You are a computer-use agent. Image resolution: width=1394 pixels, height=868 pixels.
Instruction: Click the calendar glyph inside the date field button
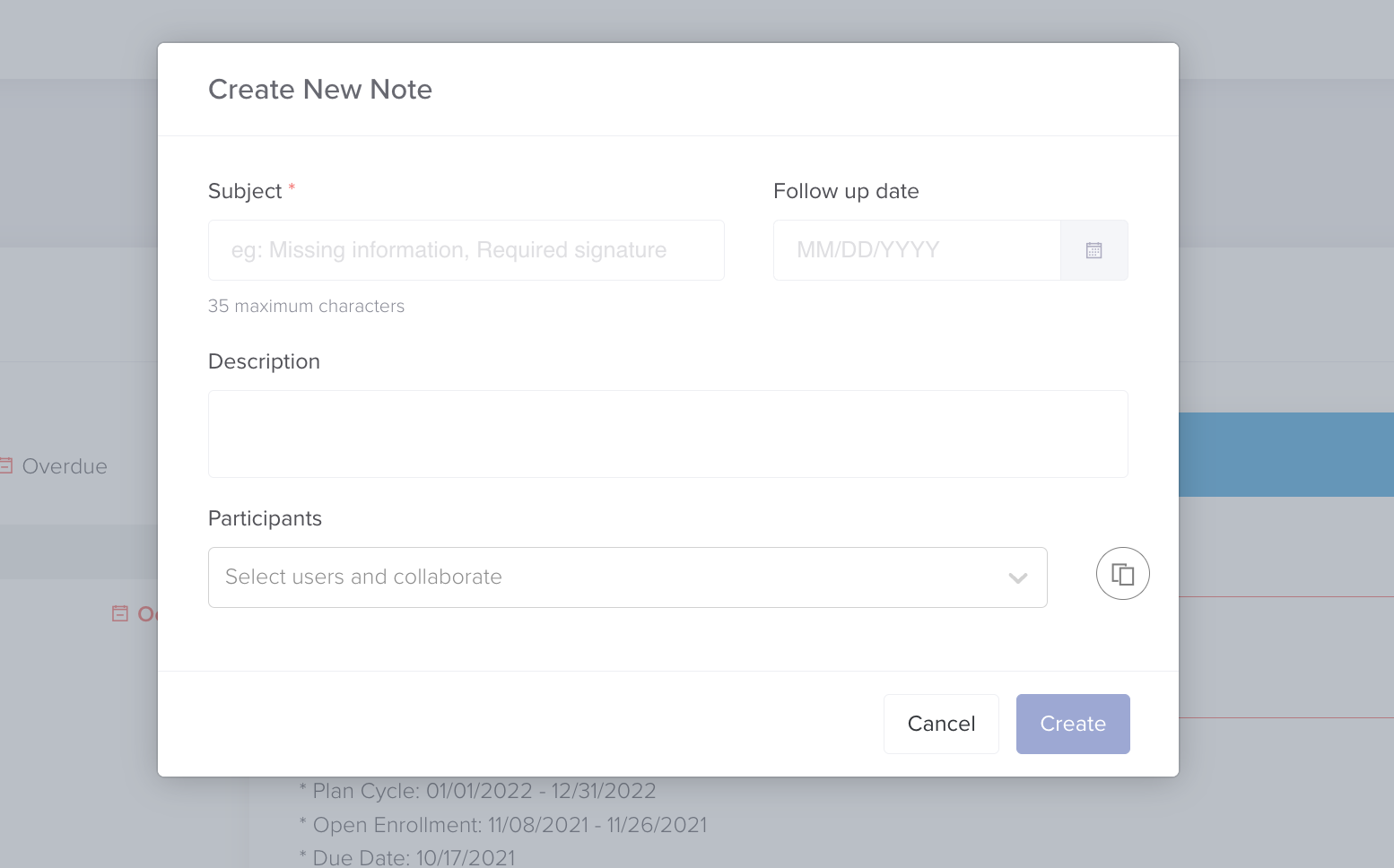(x=1093, y=249)
